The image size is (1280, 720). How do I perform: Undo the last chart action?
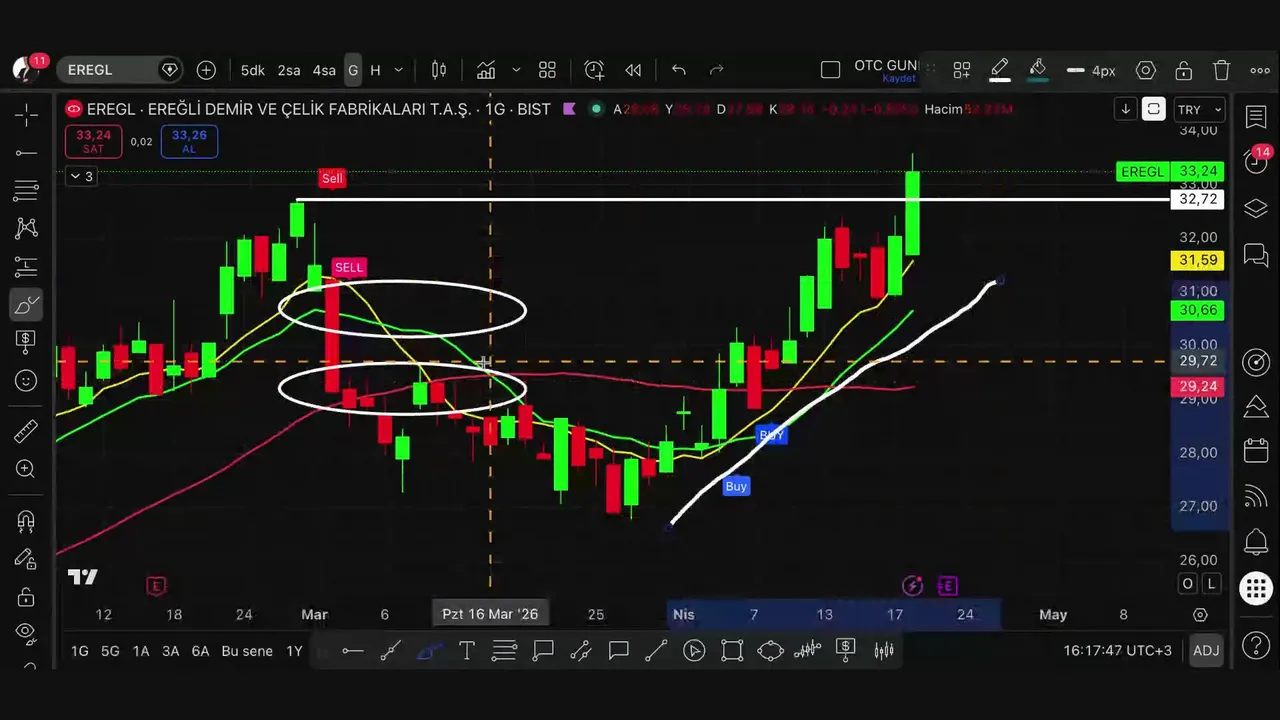679,70
